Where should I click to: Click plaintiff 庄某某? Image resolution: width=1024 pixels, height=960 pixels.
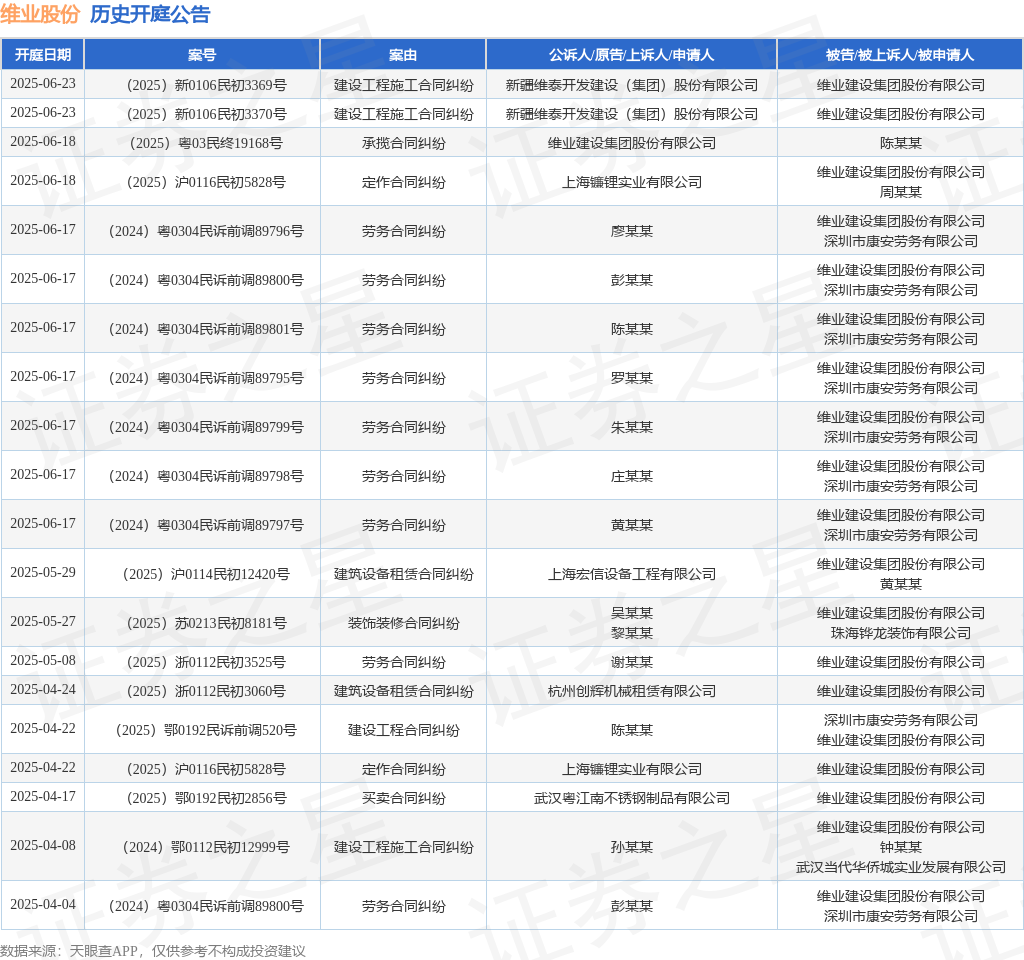coord(632,476)
